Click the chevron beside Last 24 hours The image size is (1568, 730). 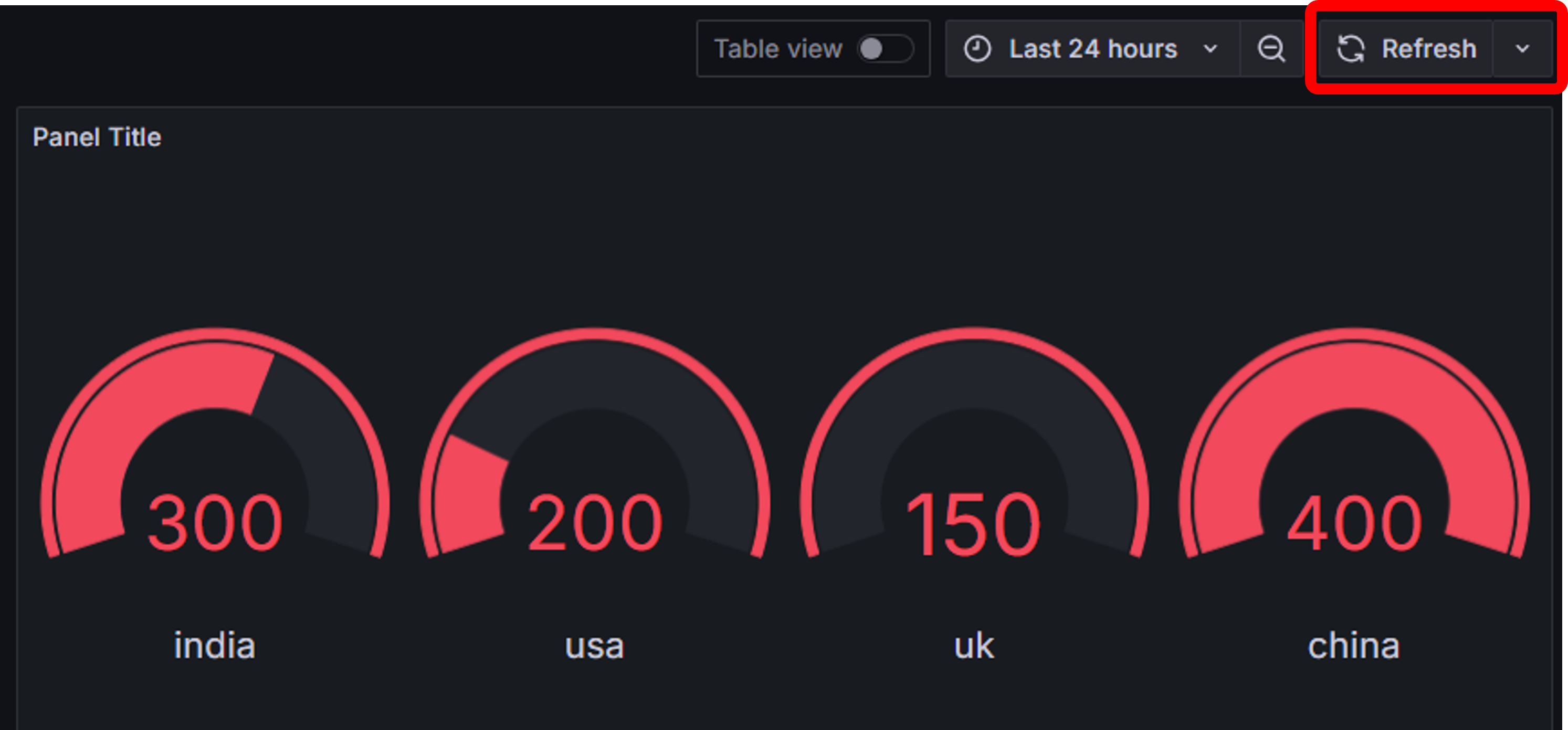[x=1211, y=49]
